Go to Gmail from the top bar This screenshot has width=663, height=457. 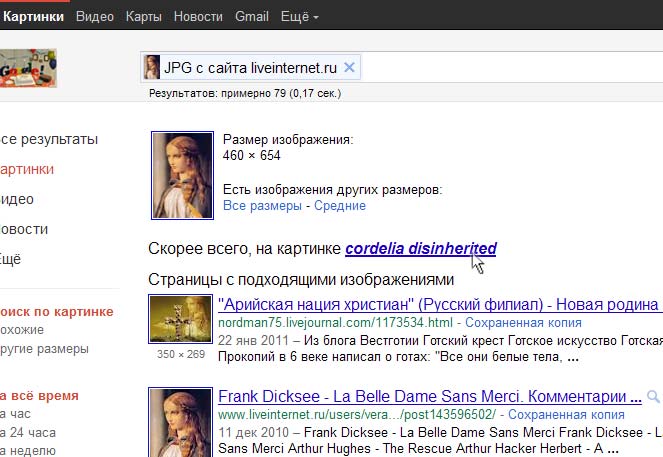click(251, 17)
